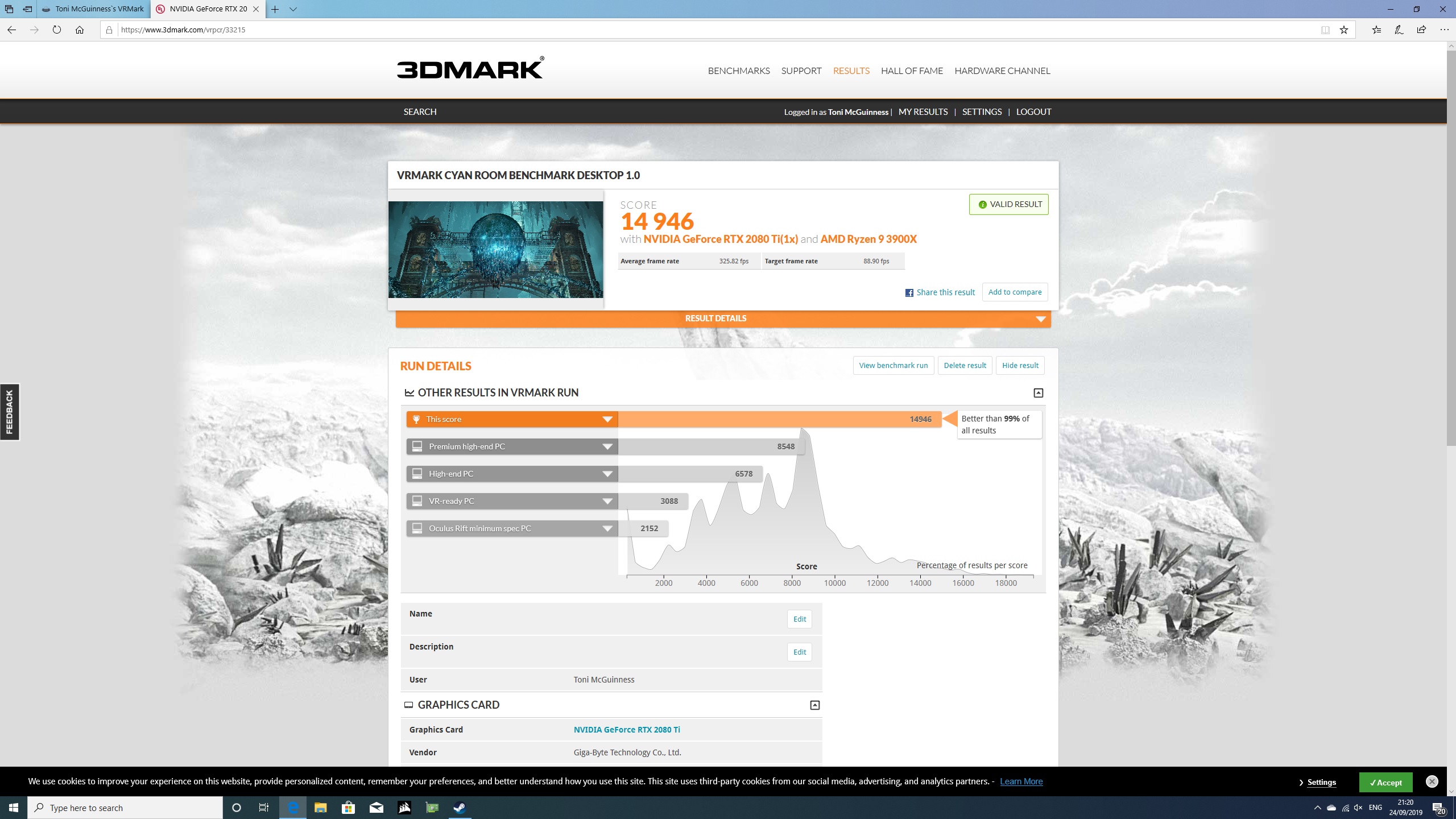Image resolution: width=1456 pixels, height=819 pixels.
Task: Accept cookies
Action: 1385,783
